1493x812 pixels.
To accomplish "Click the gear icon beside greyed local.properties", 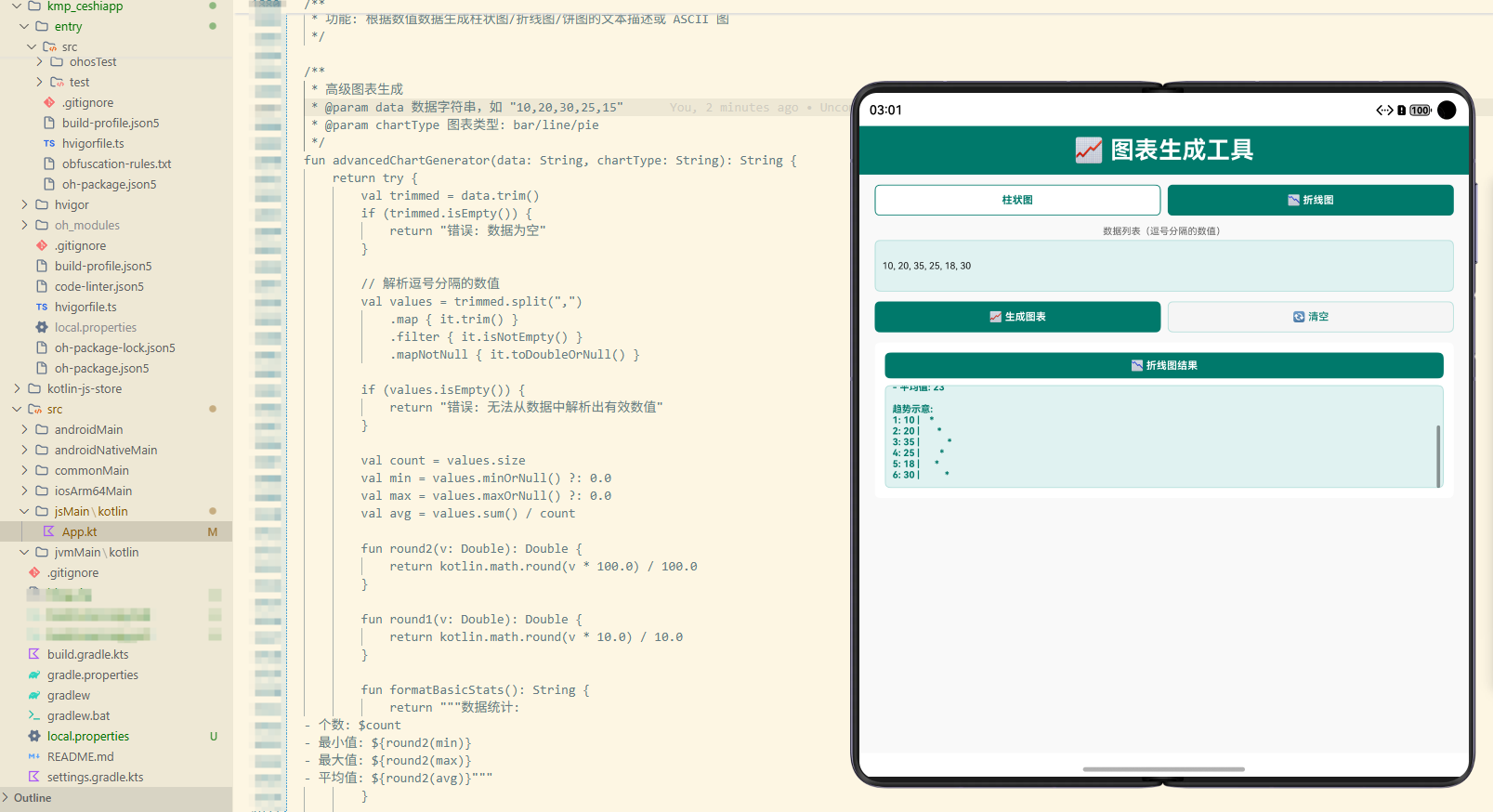I will (42, 328).
